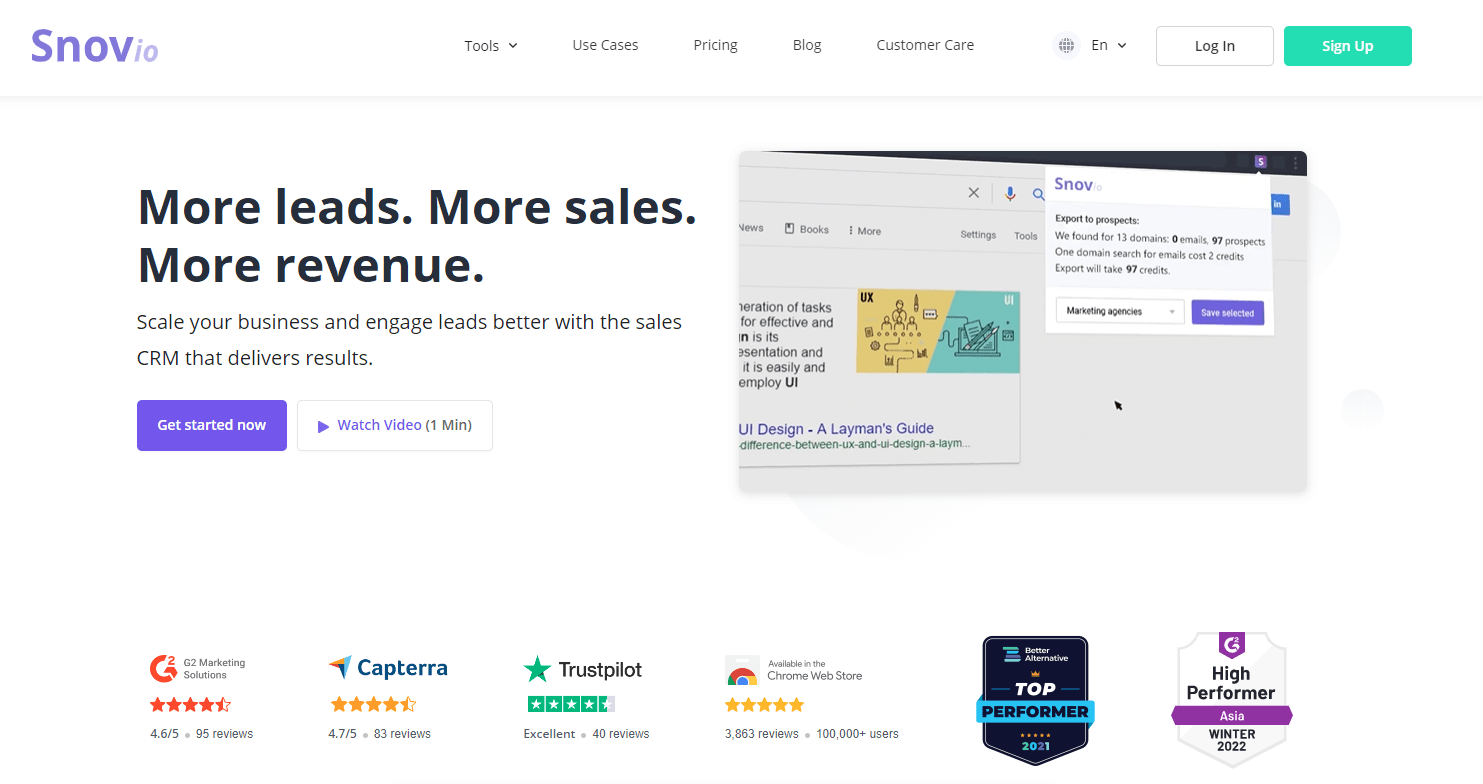Click the demo video thumbnail
The width and height of the screenshot is (1483, 784).
[x=1023, y=321]
